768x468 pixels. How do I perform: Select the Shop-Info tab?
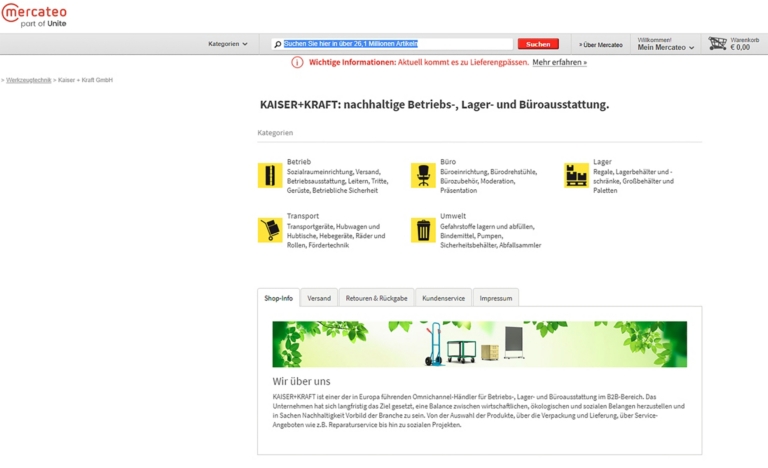[278, 298]
